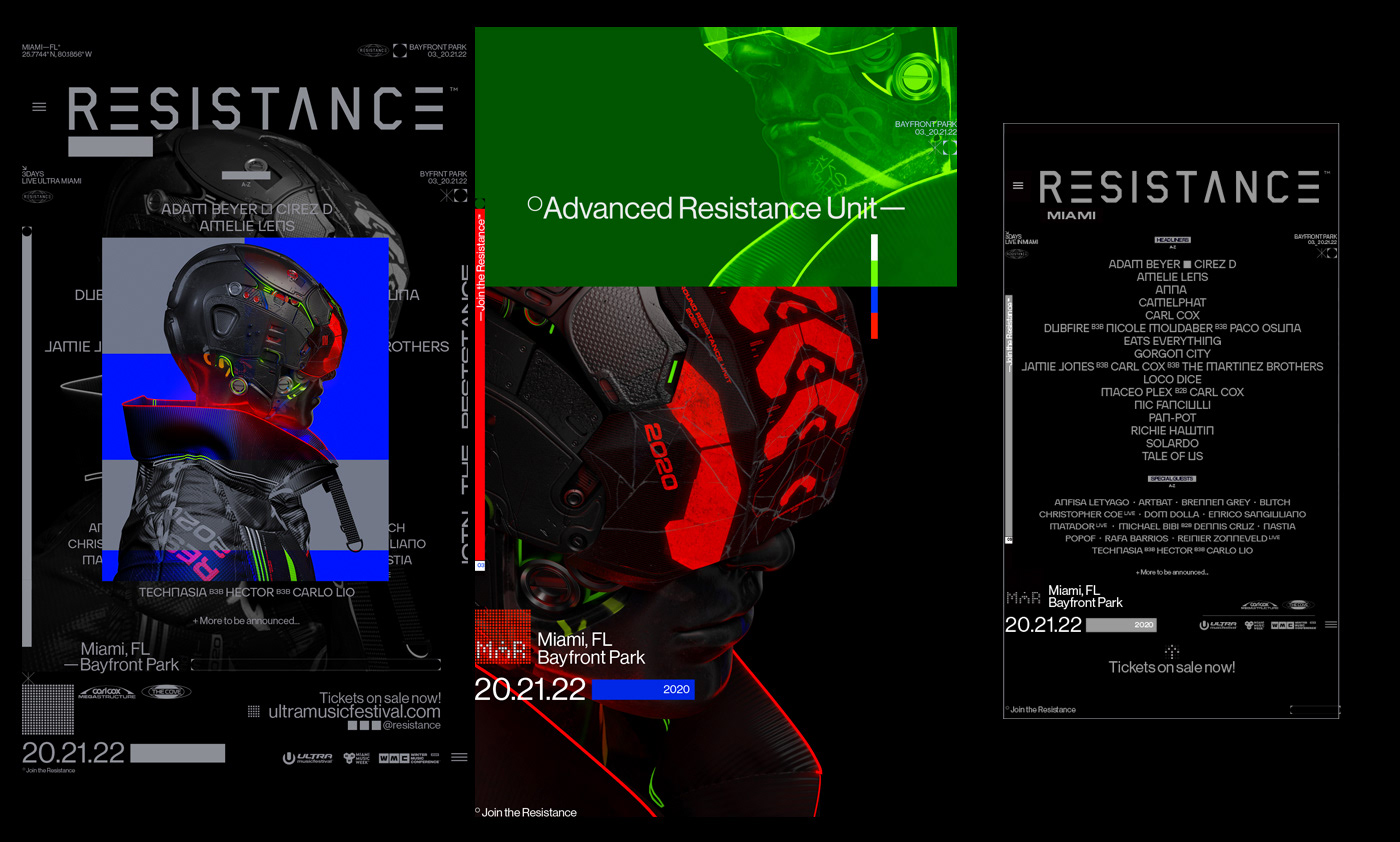Click the MAR dotted red tile on center poster
This screenshot has height=842, width=1400.
502,637
